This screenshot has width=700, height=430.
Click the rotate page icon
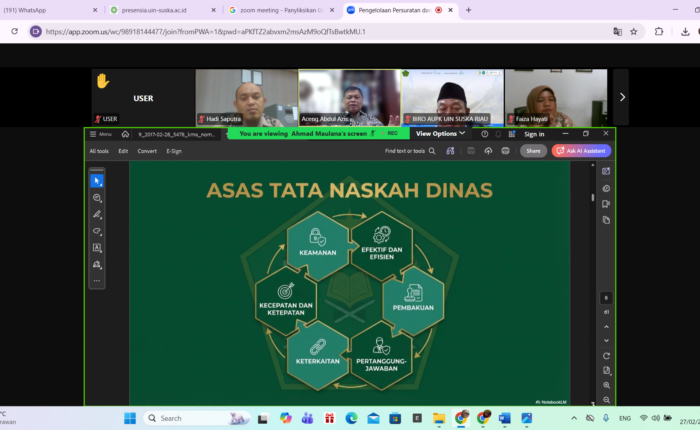coord(607,356)
